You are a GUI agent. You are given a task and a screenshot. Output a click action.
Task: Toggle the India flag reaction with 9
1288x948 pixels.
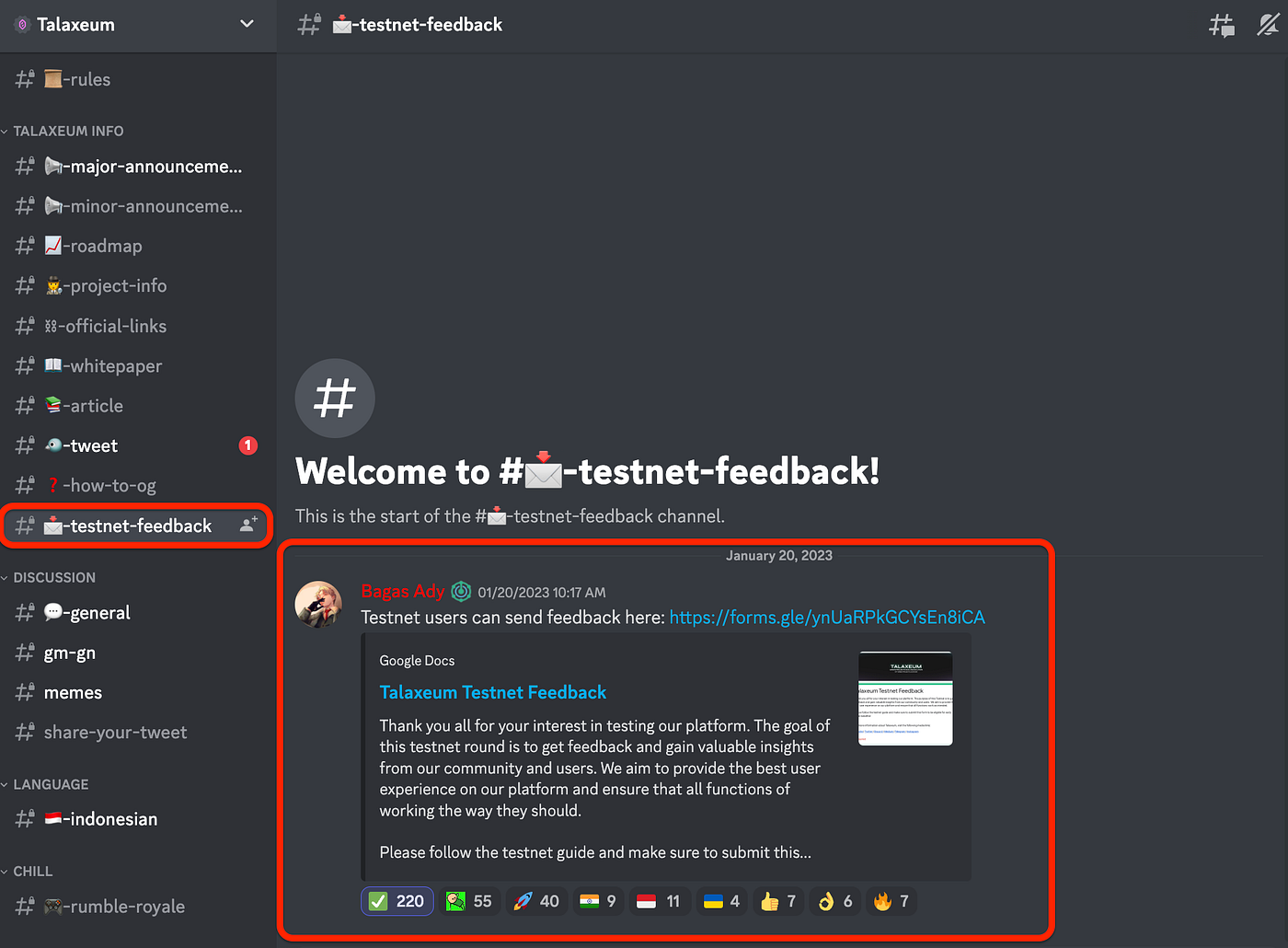point(598,901)
